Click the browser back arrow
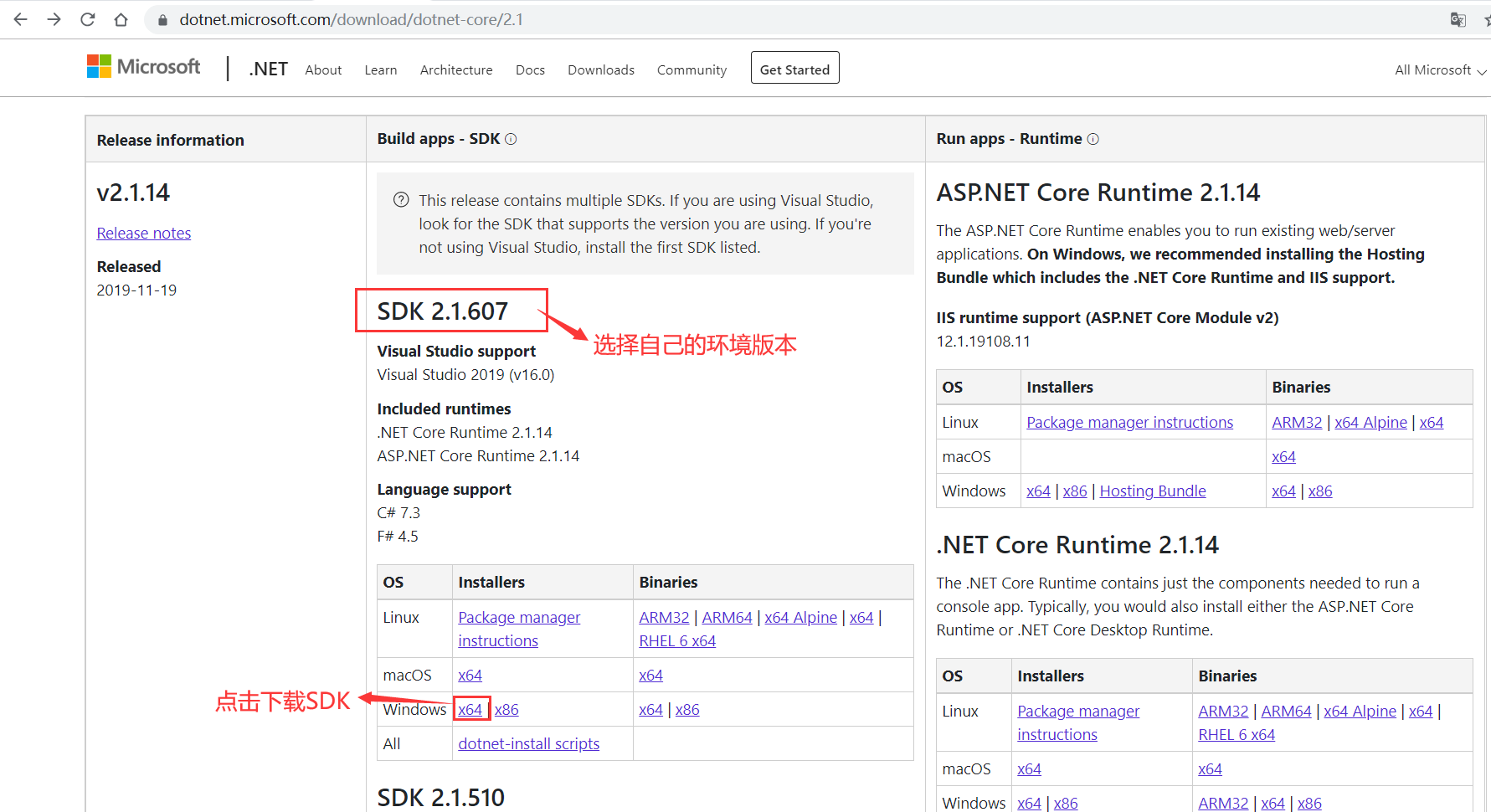The height and width of the screenshot is (812, 1491). click(21, 19)
